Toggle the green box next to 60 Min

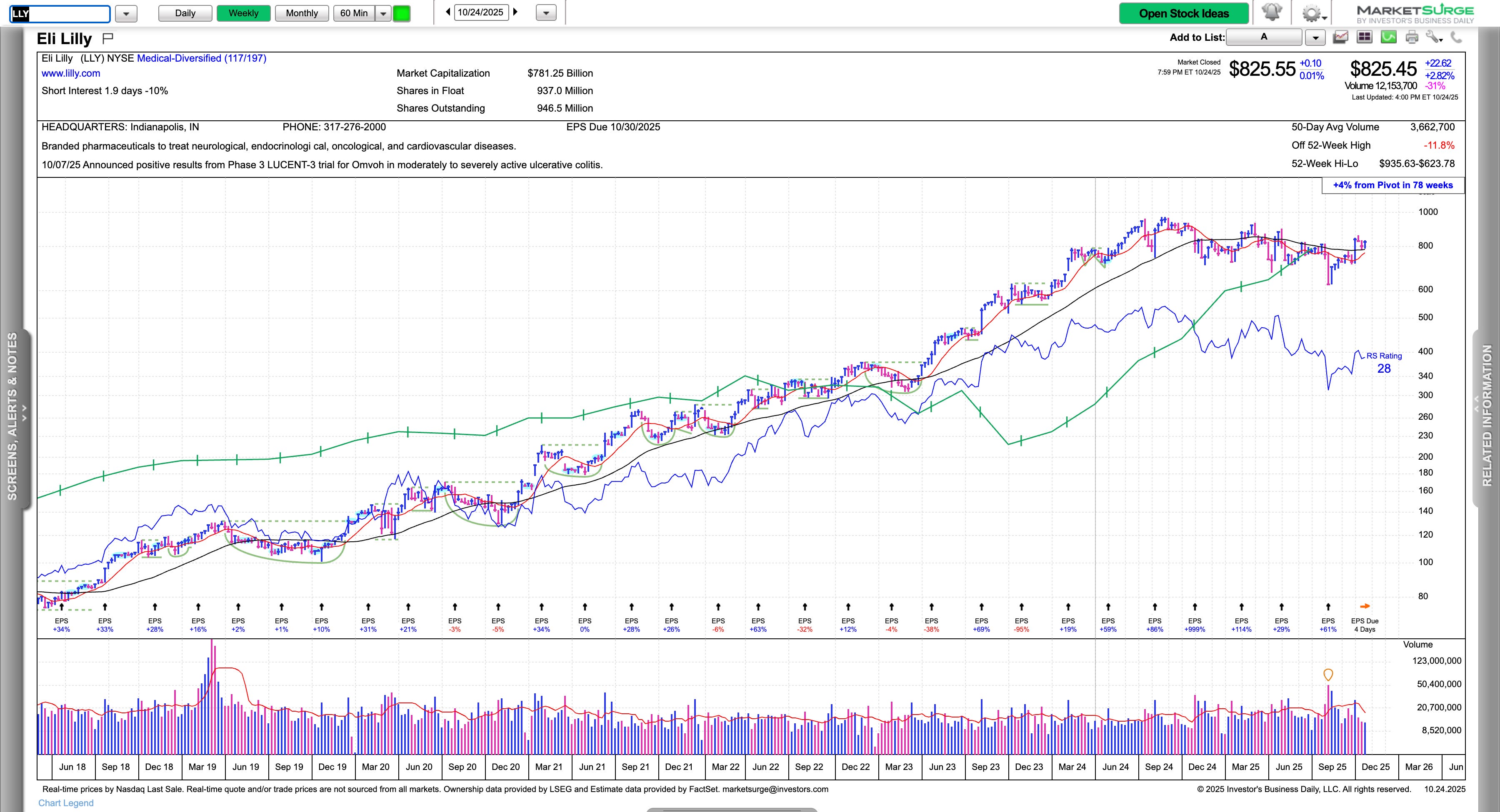coord(402,13)
